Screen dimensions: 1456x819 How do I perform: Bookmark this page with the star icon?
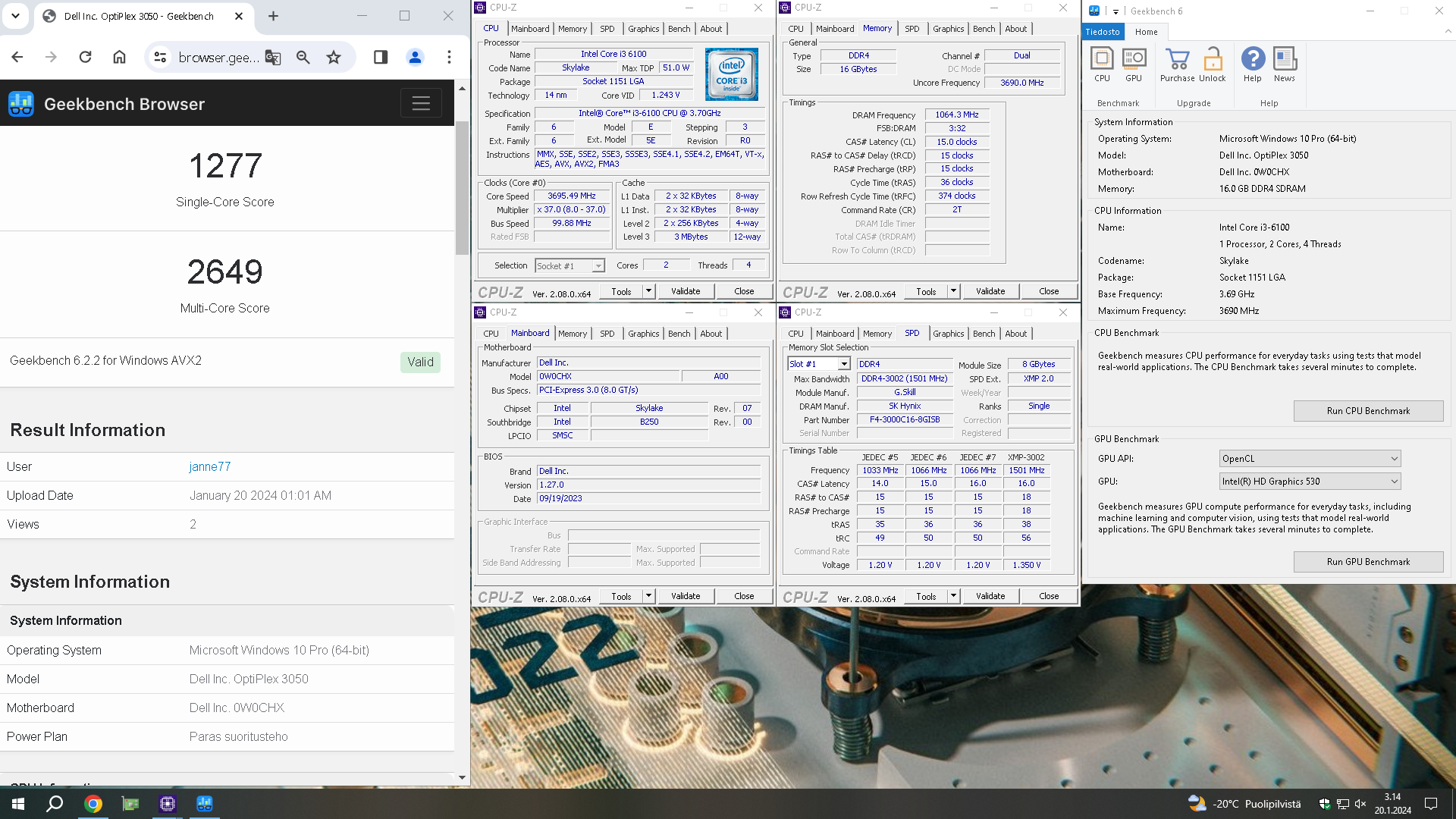pos(334,58)
